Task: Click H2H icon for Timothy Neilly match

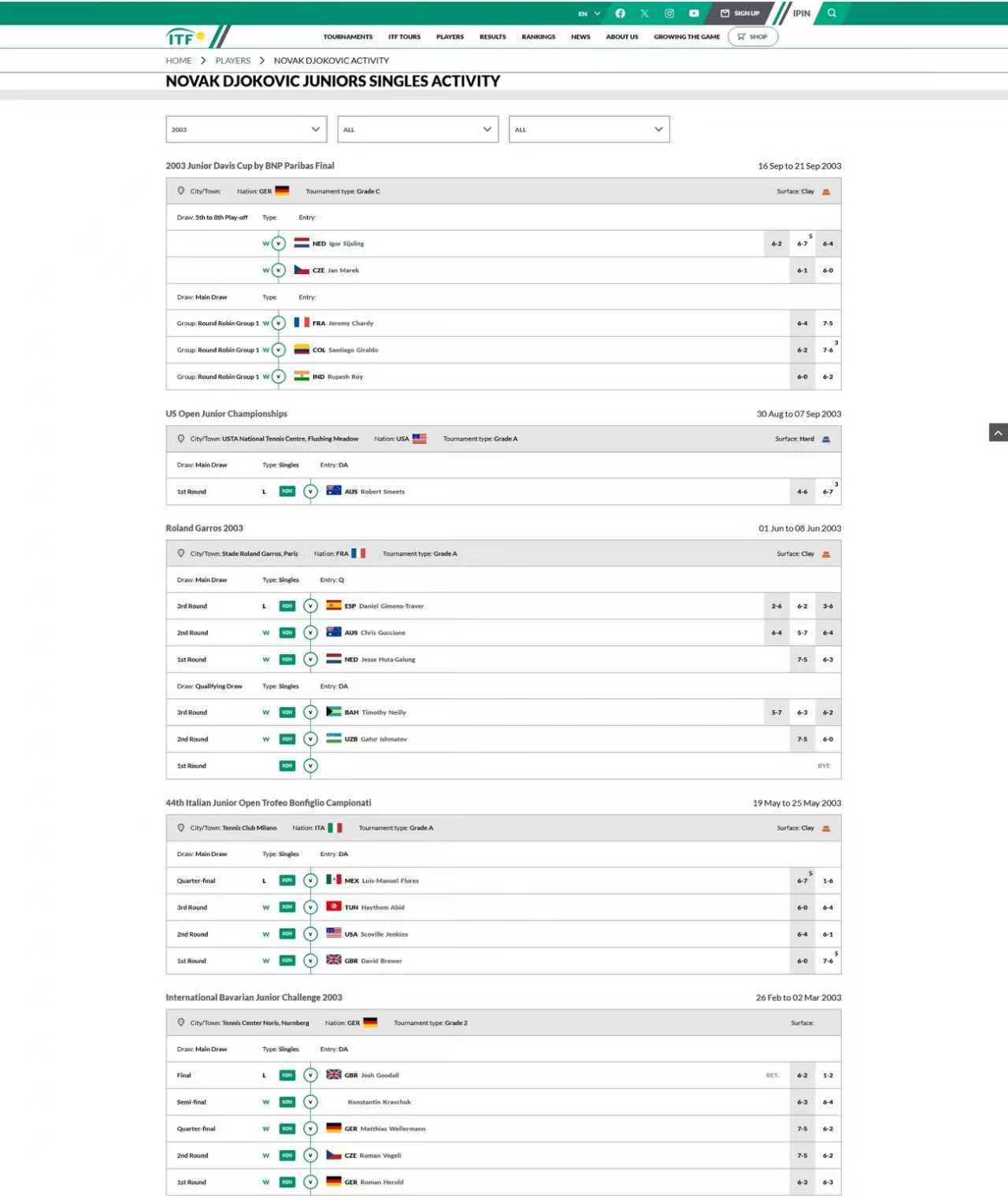Action: coord(287,712)
